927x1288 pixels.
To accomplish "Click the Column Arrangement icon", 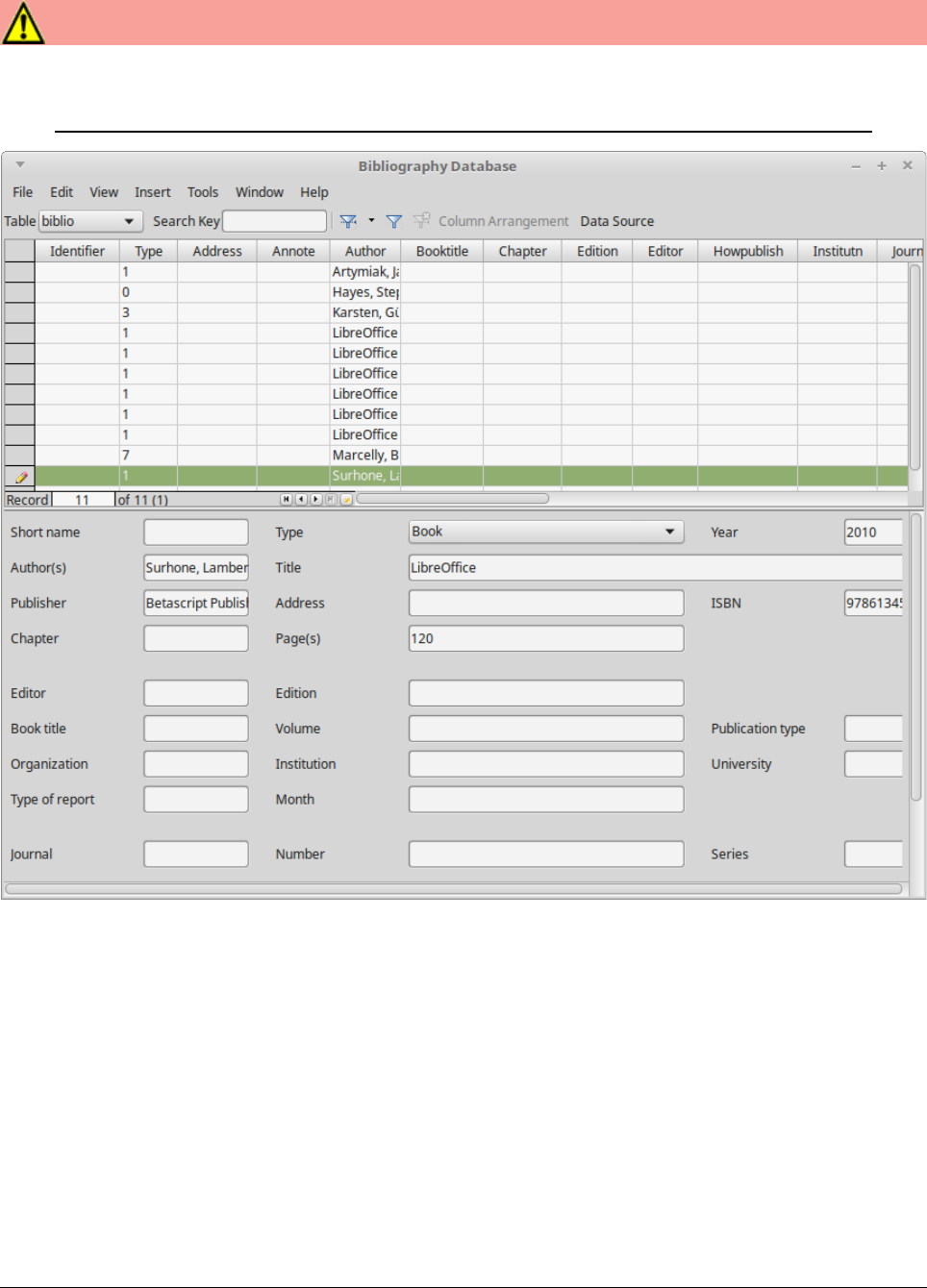I will pyautogui.click(x=421, y=221).
